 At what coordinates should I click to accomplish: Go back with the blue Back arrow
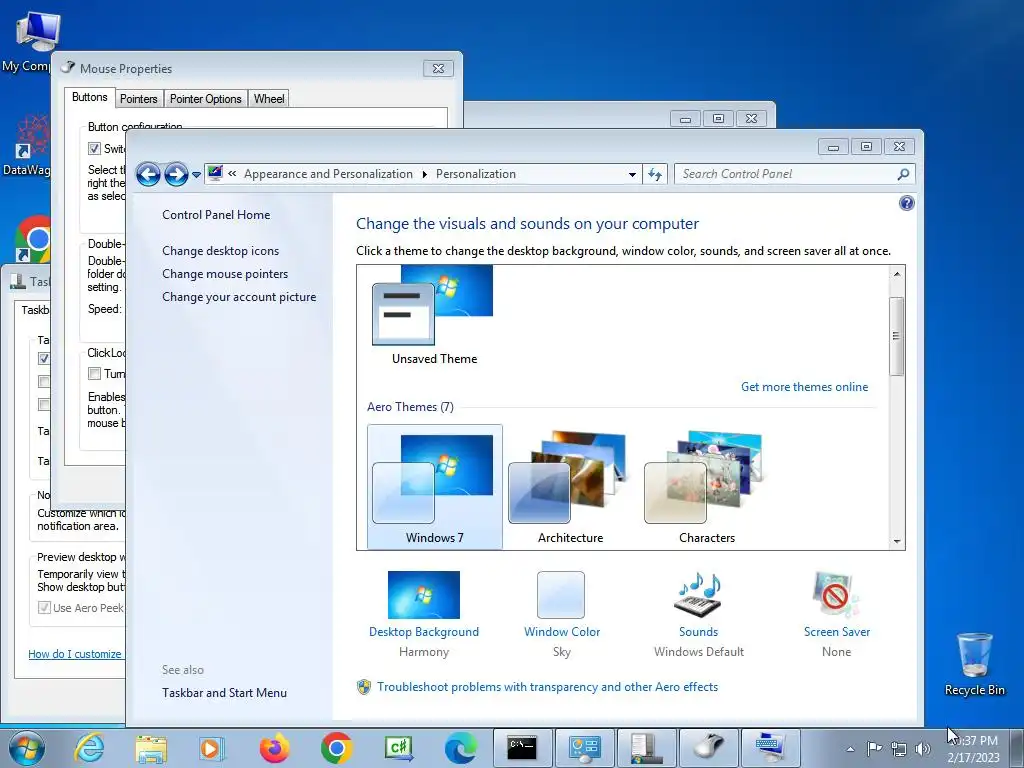coord(148,174)
